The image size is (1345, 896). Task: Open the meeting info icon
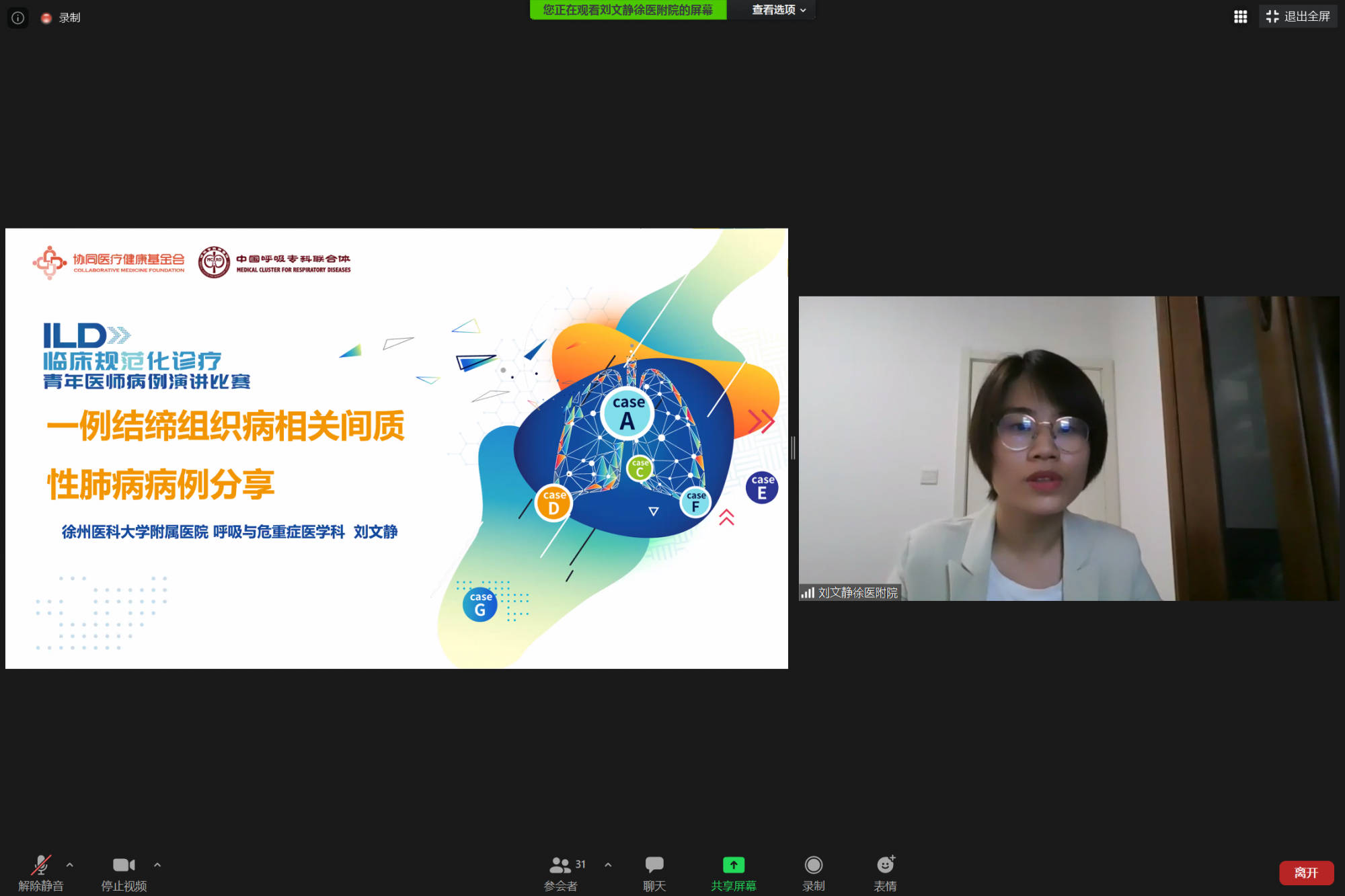[x=18, y=17]
